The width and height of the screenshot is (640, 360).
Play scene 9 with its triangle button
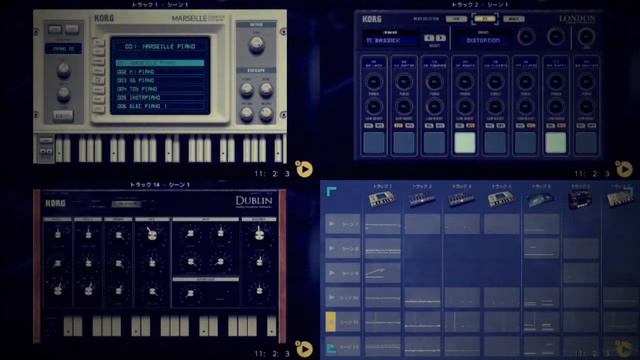pos(332,273)
